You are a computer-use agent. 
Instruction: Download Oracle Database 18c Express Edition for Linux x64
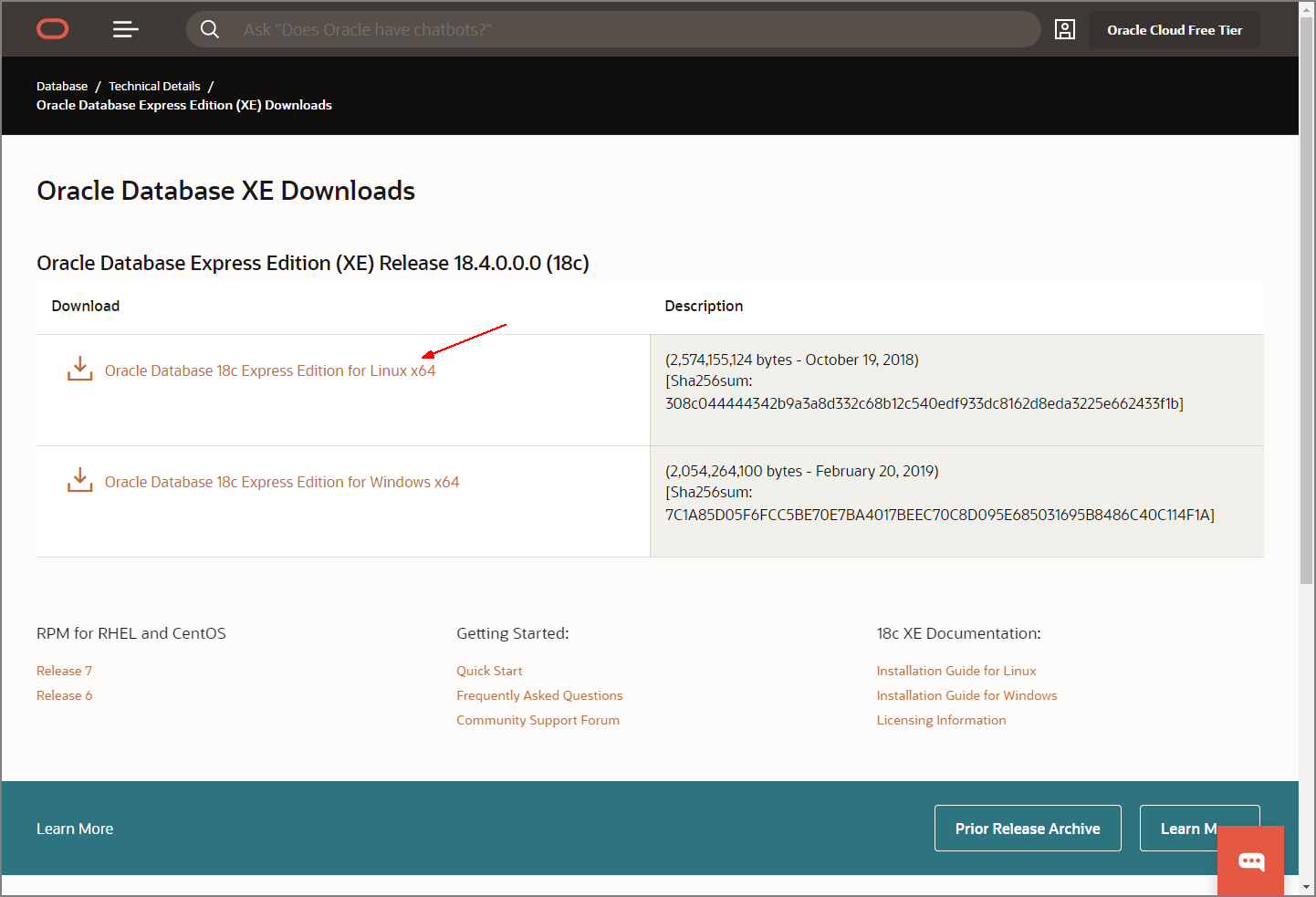270,370
